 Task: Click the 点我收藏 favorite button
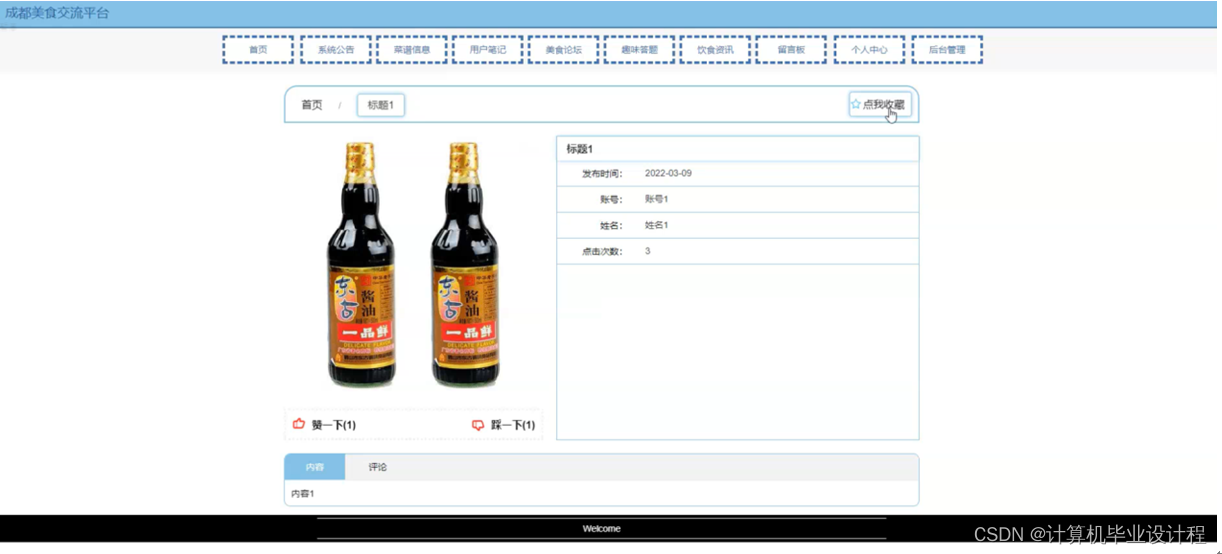click(880, 104)
